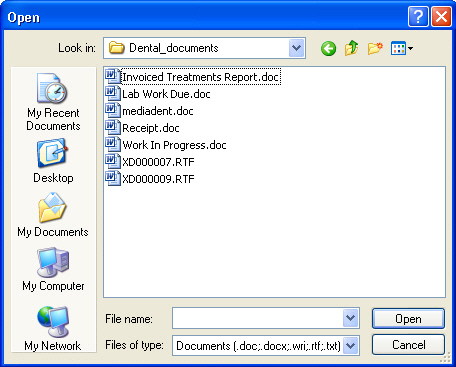Select Work In Progress.doc file name
The width and height of the screenshot is (456, 367).
tap(174, 145)
